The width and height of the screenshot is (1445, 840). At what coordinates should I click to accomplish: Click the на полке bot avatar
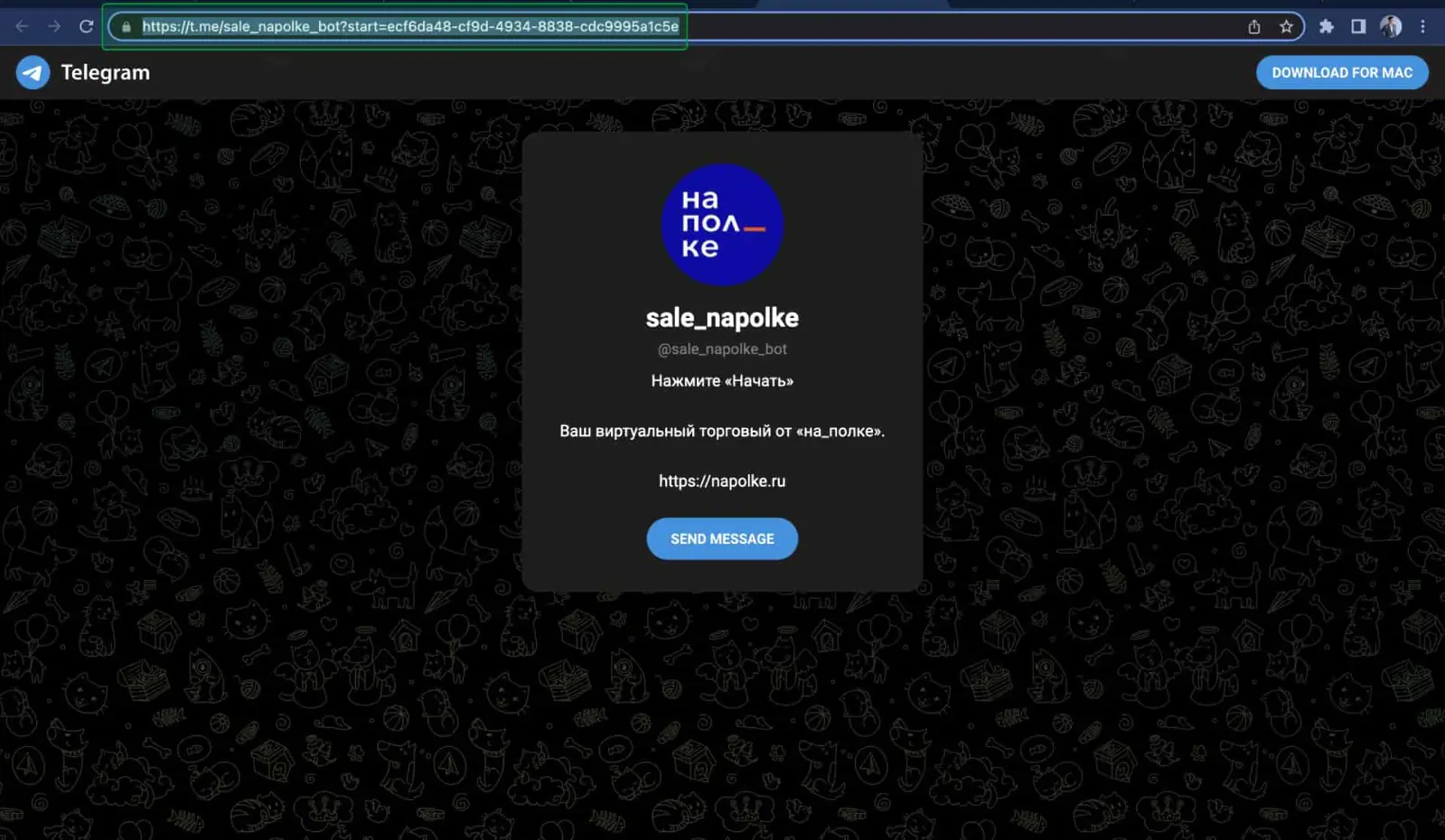point(722,225)
